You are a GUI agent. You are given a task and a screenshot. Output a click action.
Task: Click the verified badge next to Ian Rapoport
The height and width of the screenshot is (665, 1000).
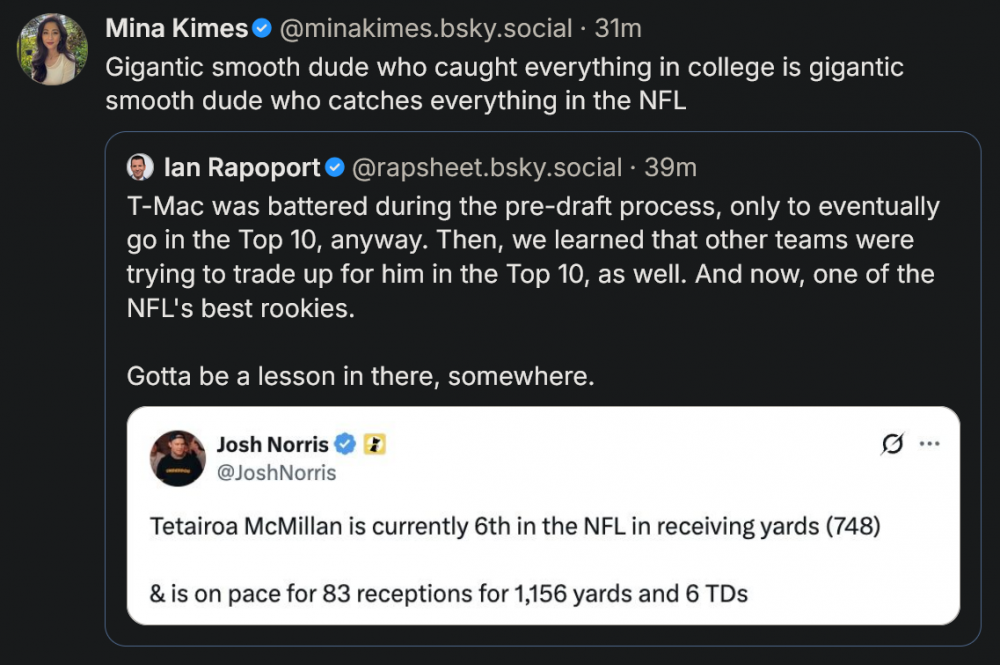pyautogui.click(x=335, y=167)
